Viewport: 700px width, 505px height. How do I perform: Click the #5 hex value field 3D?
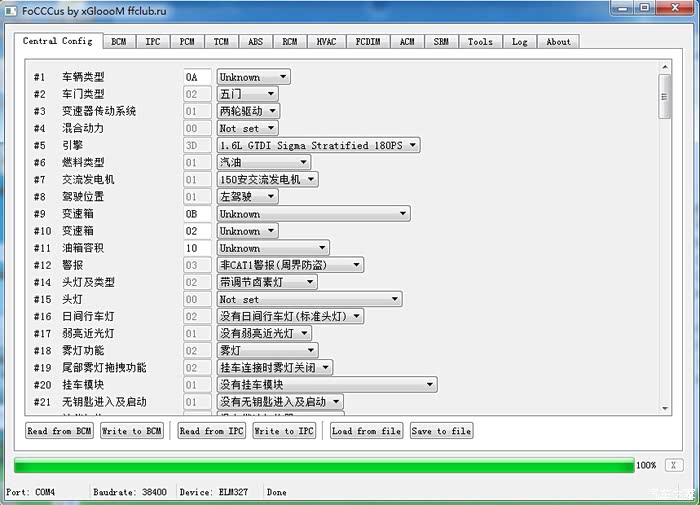tap(197, 145)
